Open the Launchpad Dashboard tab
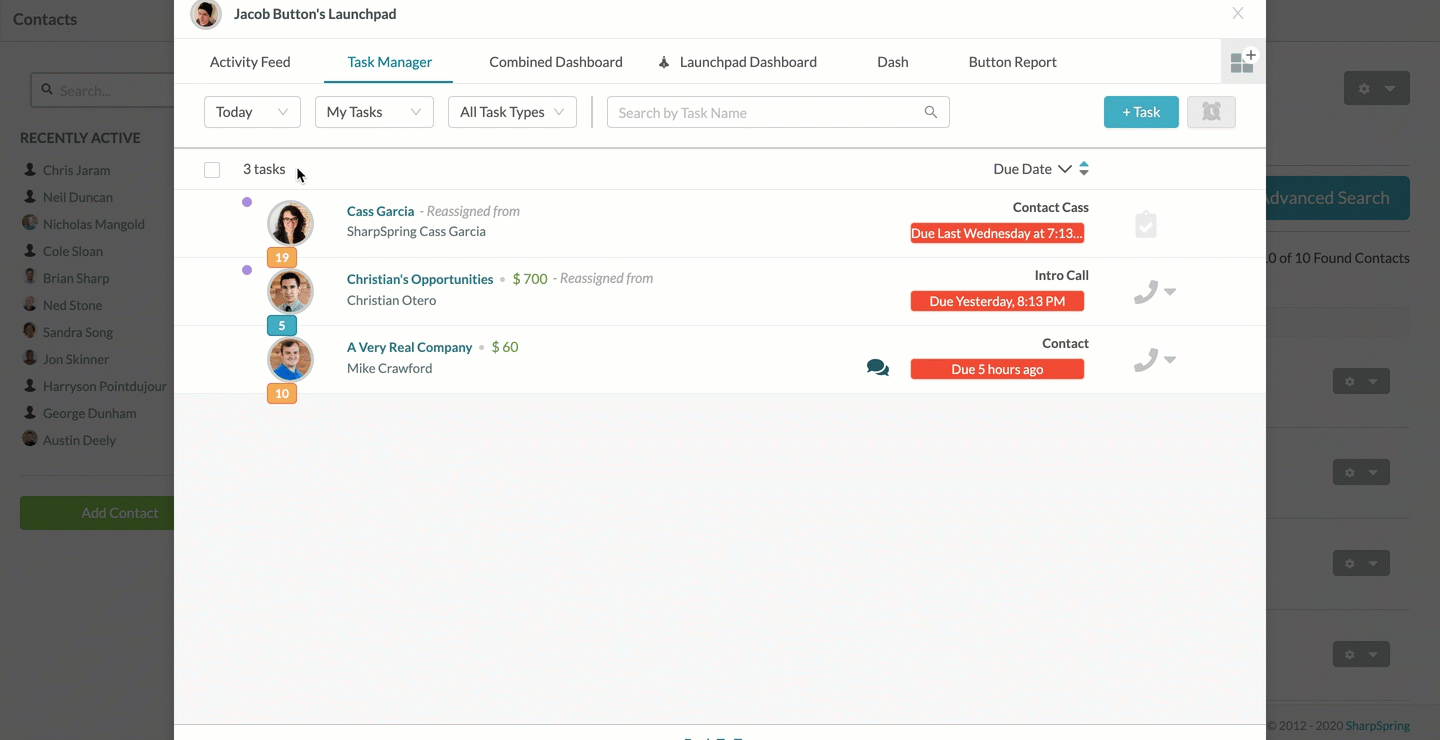Image resolution: width=1440 pixels, height=740 pixels. coord(748,62)
